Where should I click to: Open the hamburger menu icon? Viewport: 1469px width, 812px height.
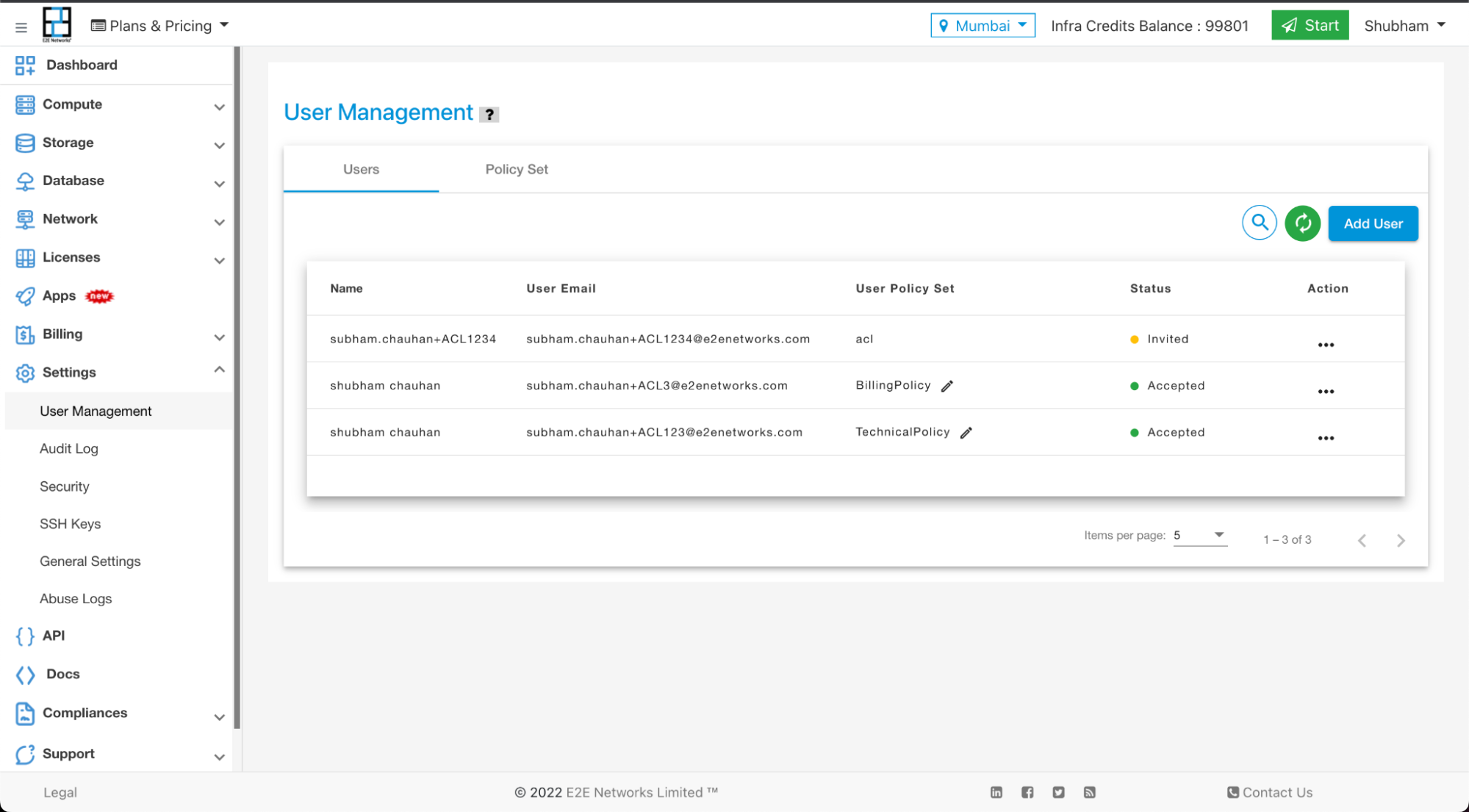[21, 26]
